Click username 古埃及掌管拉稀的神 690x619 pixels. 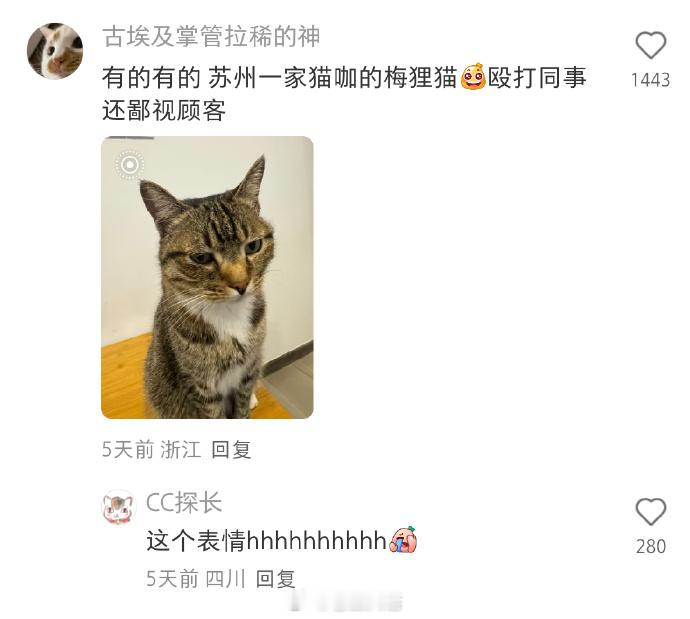click(211, 37)
